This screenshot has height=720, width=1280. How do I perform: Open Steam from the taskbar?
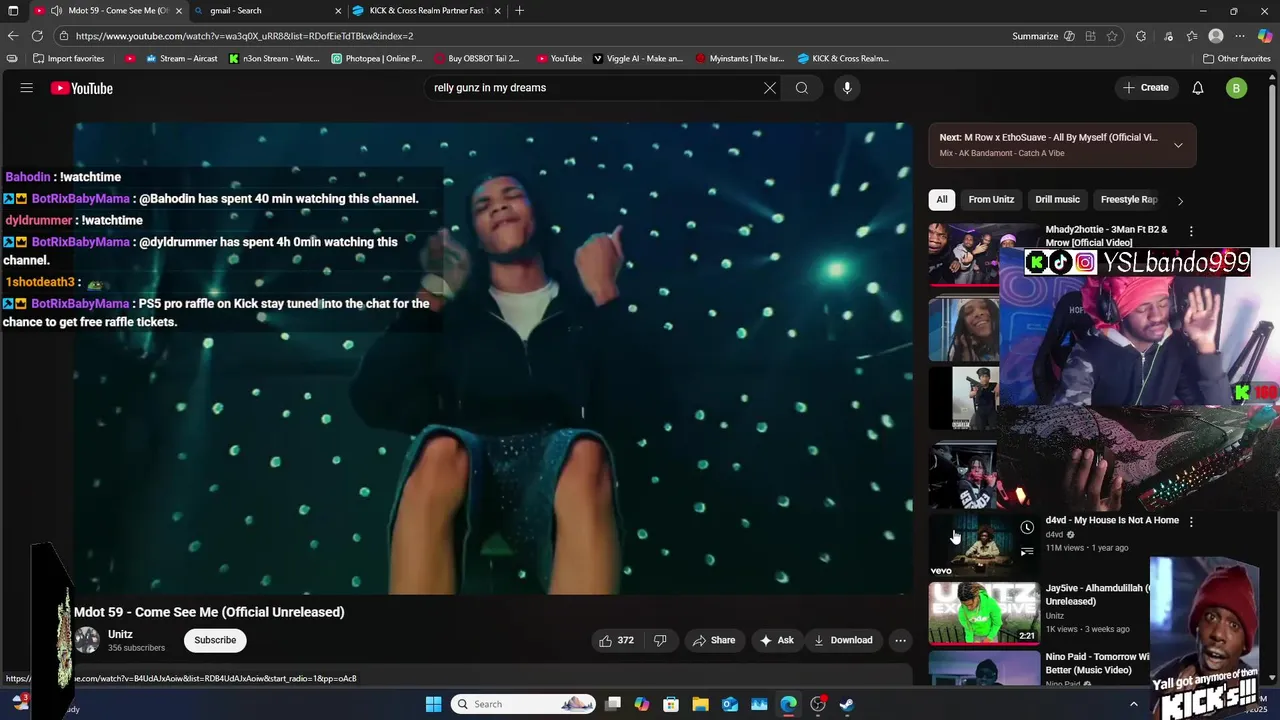point(847,704)
